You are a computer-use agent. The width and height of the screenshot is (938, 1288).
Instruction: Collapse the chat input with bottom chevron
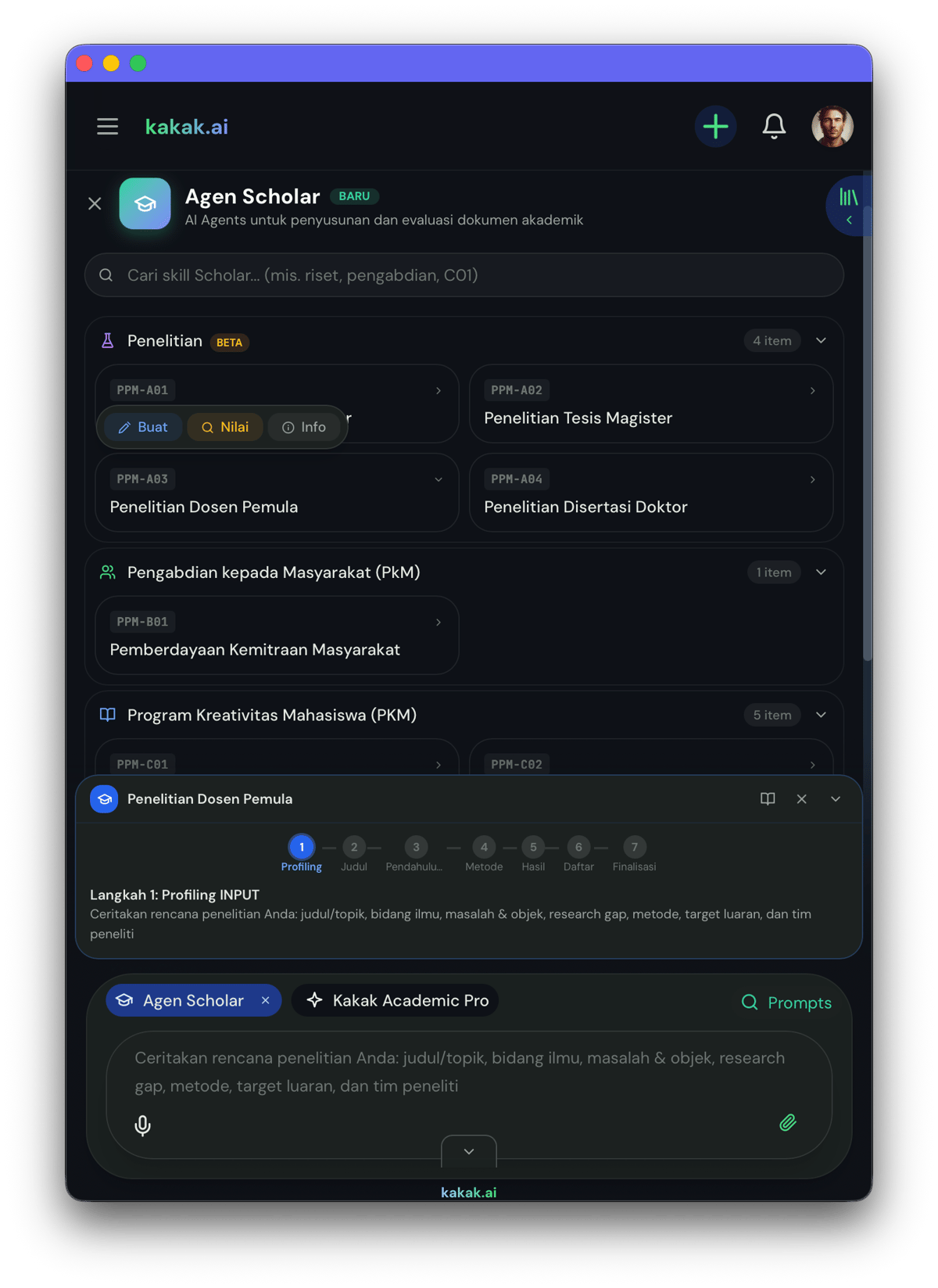(x=469, y=1151)
